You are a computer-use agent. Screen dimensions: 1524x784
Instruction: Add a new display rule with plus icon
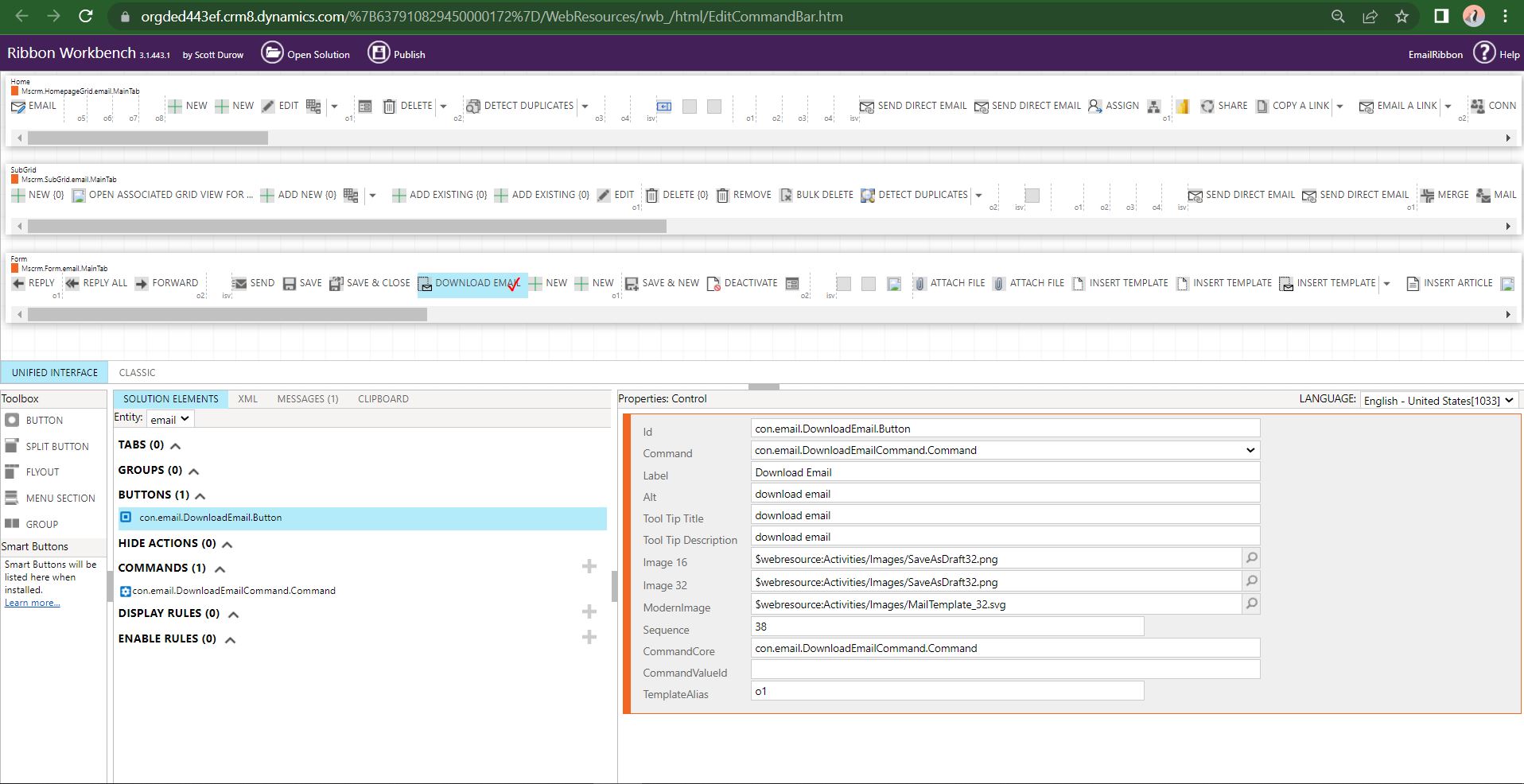[x=589, y=611]
